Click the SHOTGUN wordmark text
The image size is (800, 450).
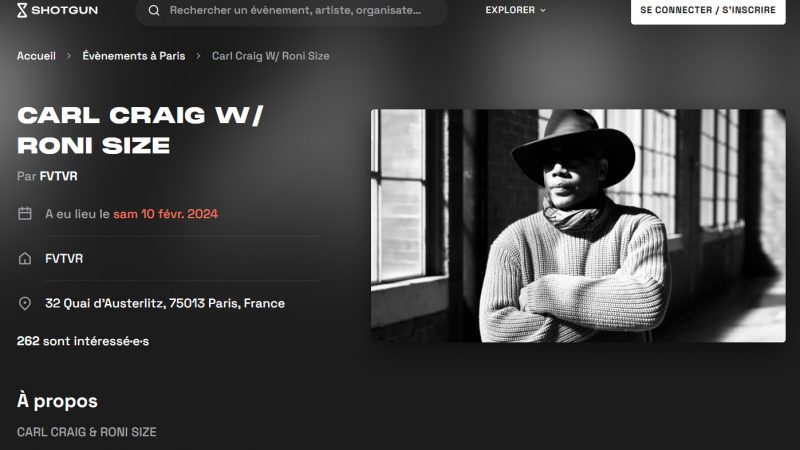64,10
